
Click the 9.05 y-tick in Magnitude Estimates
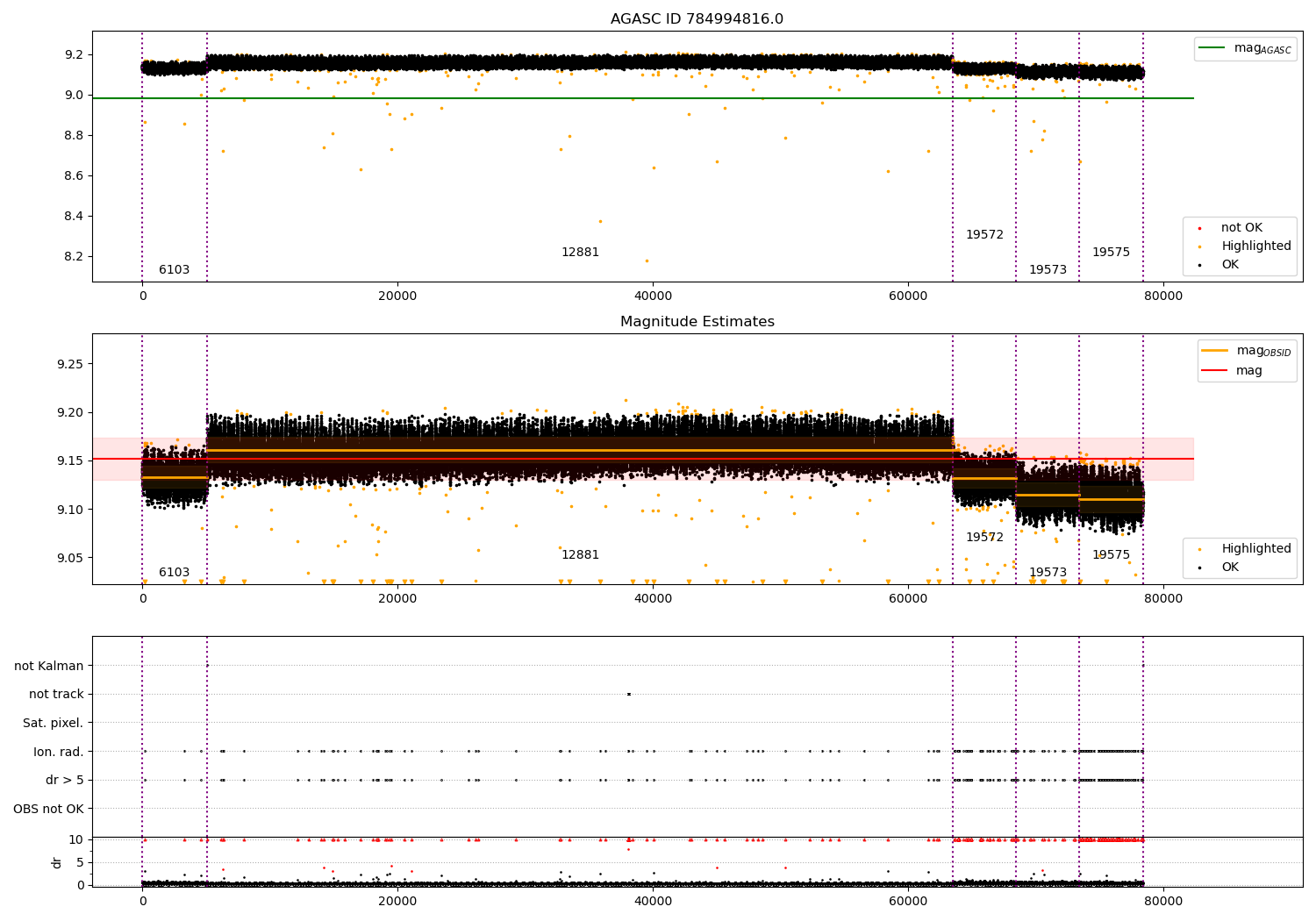point(71,558)
